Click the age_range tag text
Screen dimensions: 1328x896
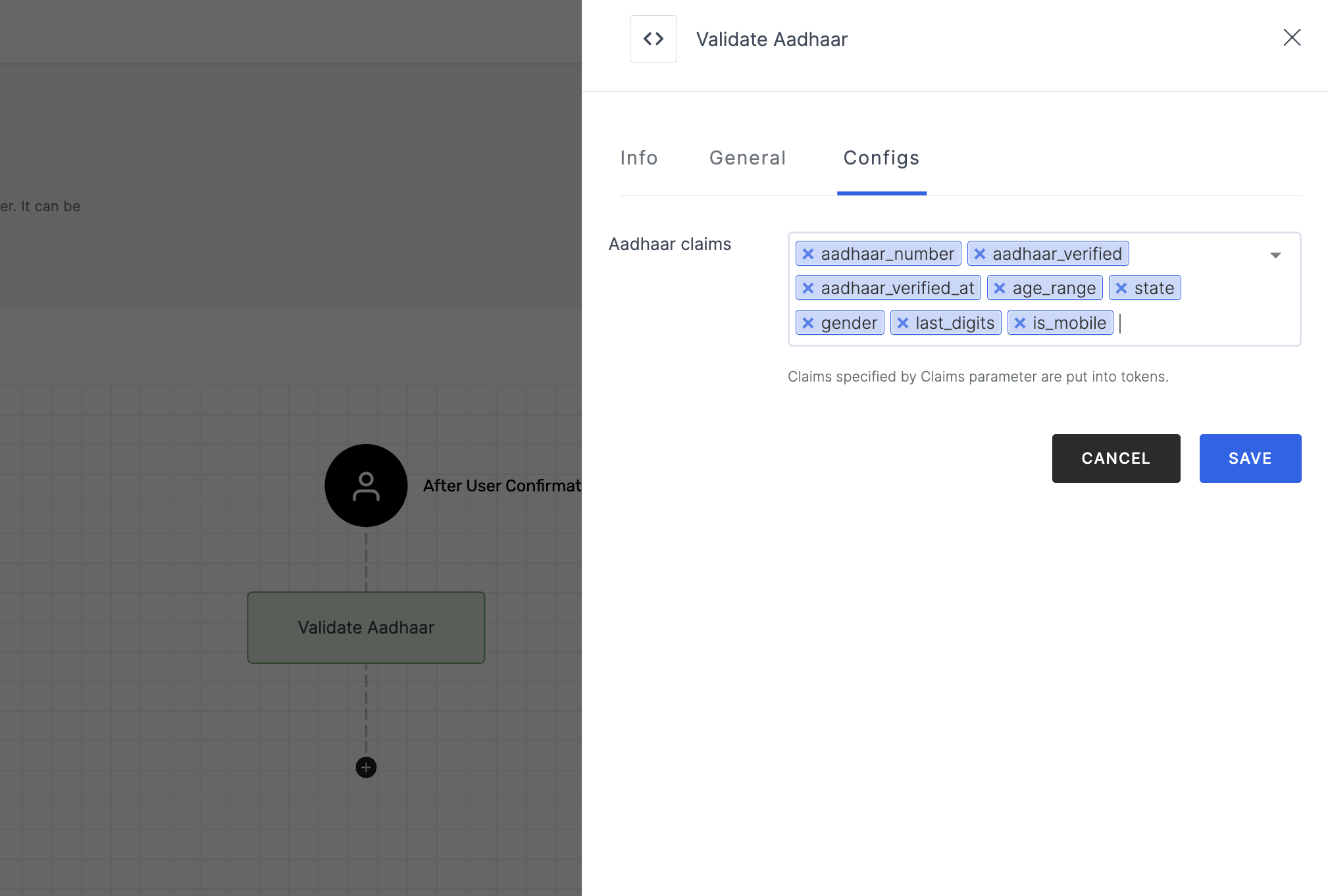tap(1054, 288)
